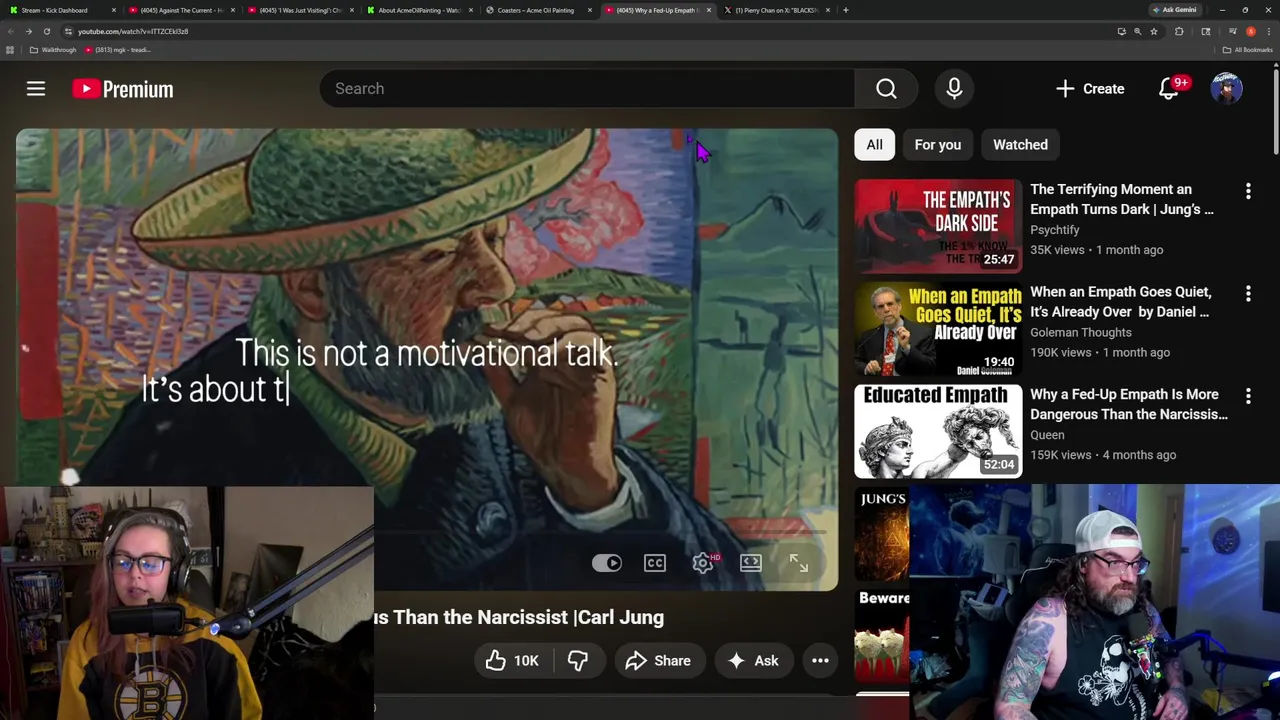Click the page vertical scrollbar

1275,110
